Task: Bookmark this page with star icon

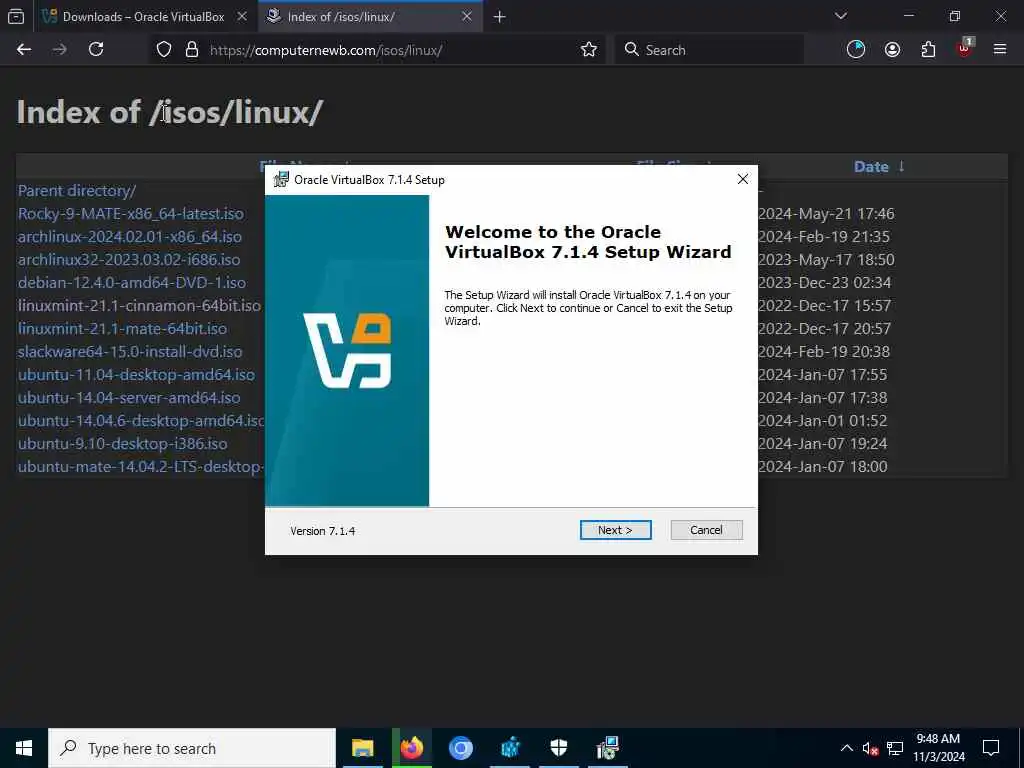Action: point(588,50)
